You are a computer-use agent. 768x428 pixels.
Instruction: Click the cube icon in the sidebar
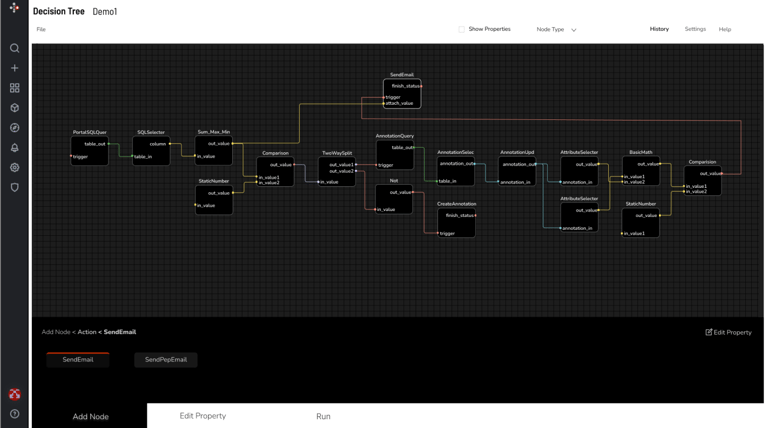click(15, 108)
